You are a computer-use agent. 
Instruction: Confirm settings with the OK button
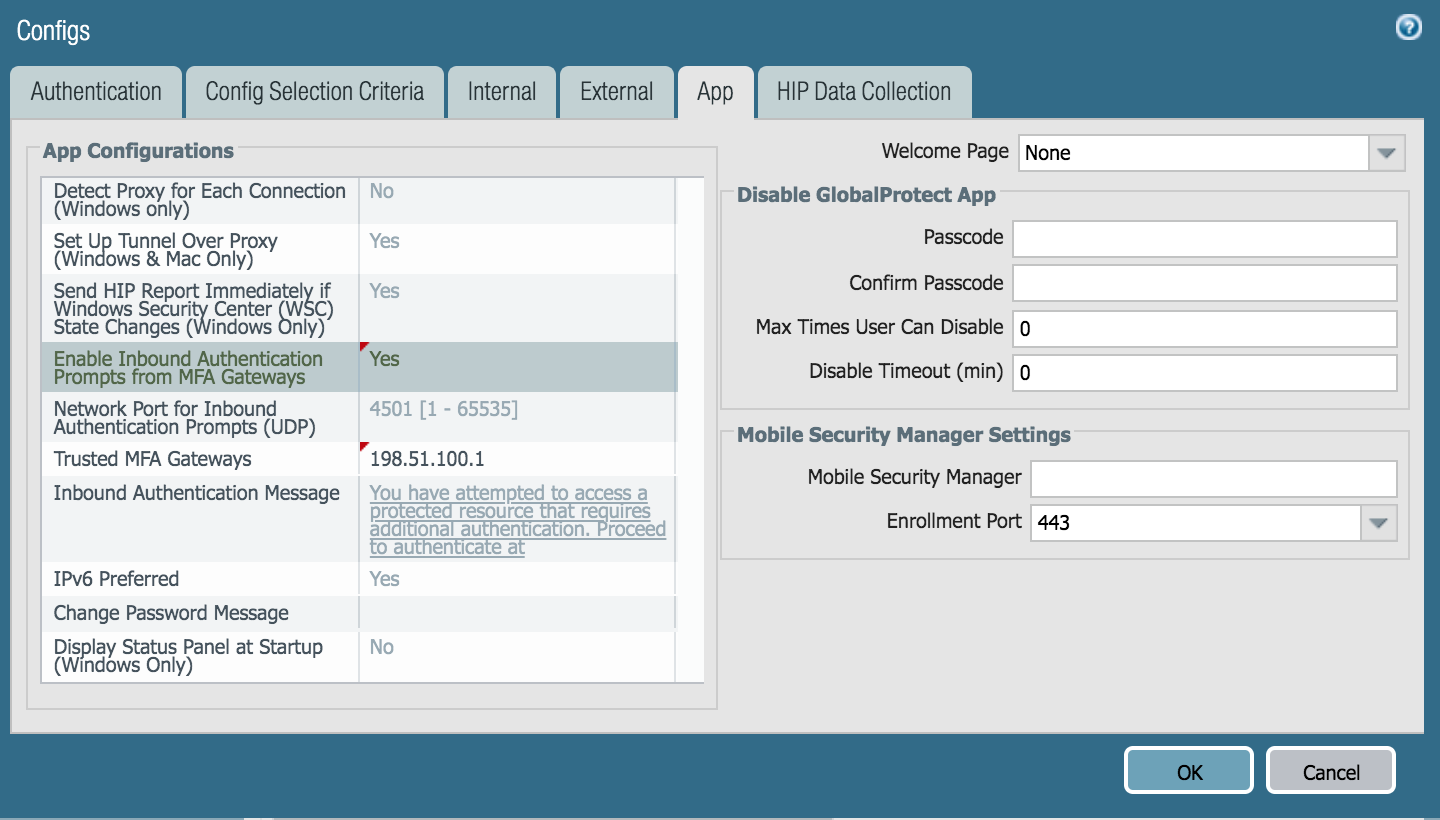[x=1189, y=771]
